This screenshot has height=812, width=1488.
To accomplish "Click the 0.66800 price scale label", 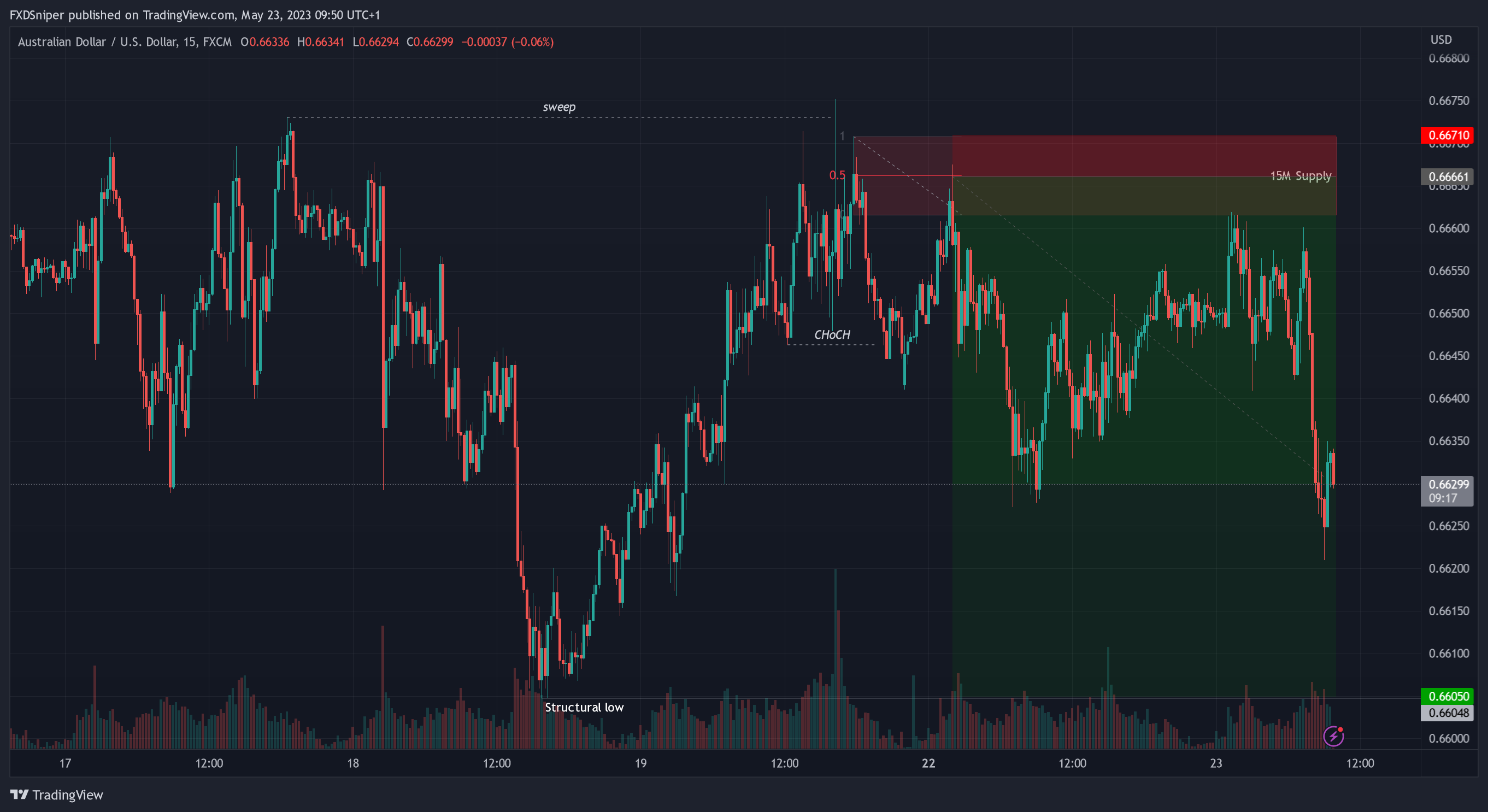I will 1448,58.
